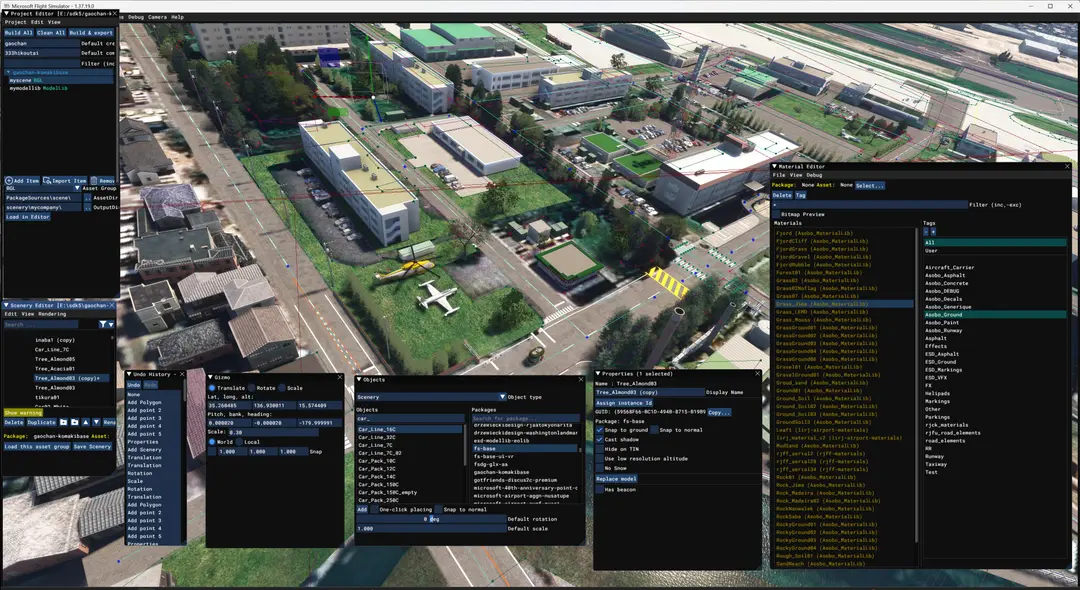Choose World coordinate space
This screenshot has width=1080, height=590.
click(x=212, y=442)
